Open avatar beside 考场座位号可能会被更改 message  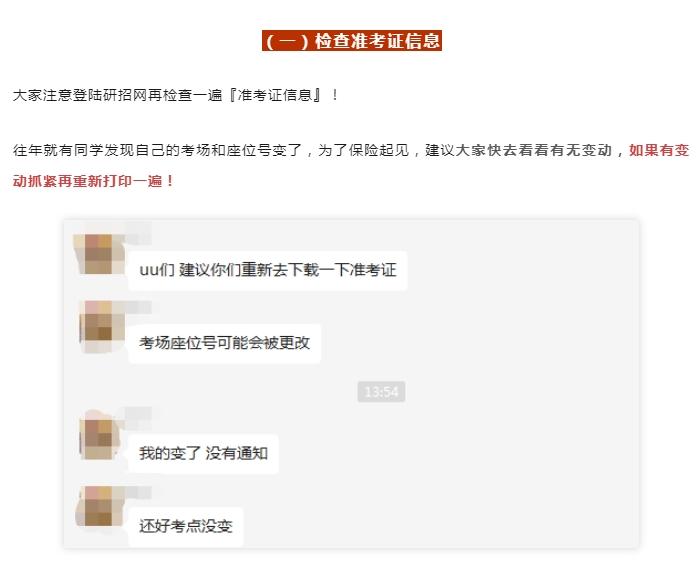coord(102,327)
